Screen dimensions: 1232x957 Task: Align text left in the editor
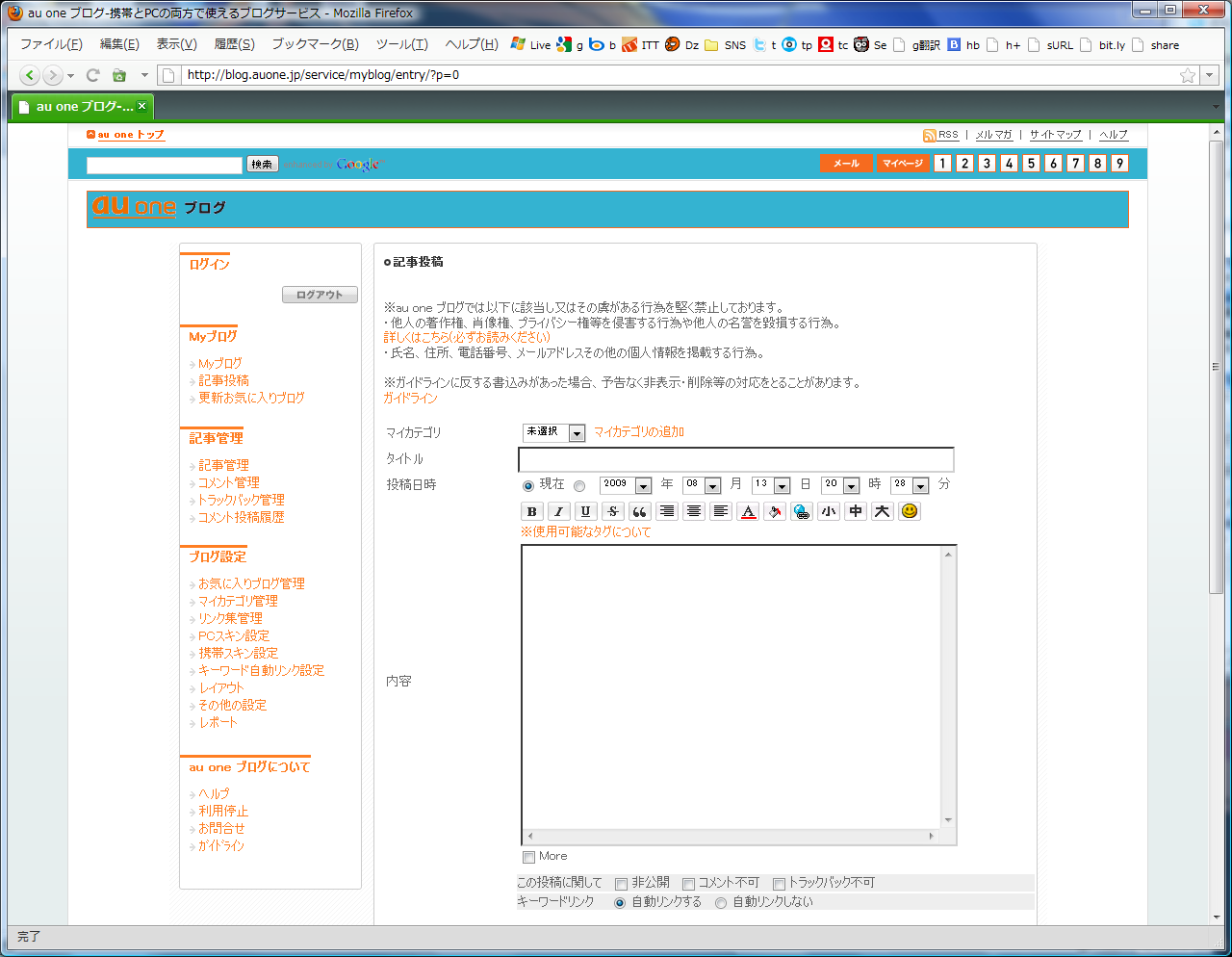(x=721, y=511)
